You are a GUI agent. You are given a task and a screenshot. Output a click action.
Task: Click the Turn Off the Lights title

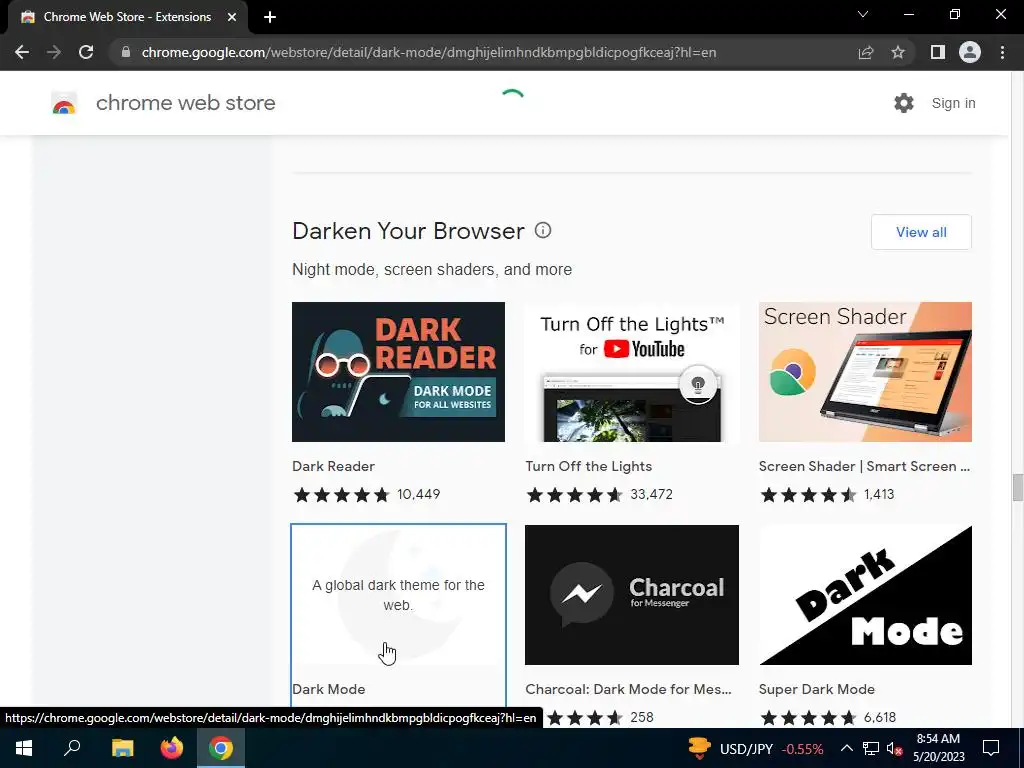click(588, 466)
